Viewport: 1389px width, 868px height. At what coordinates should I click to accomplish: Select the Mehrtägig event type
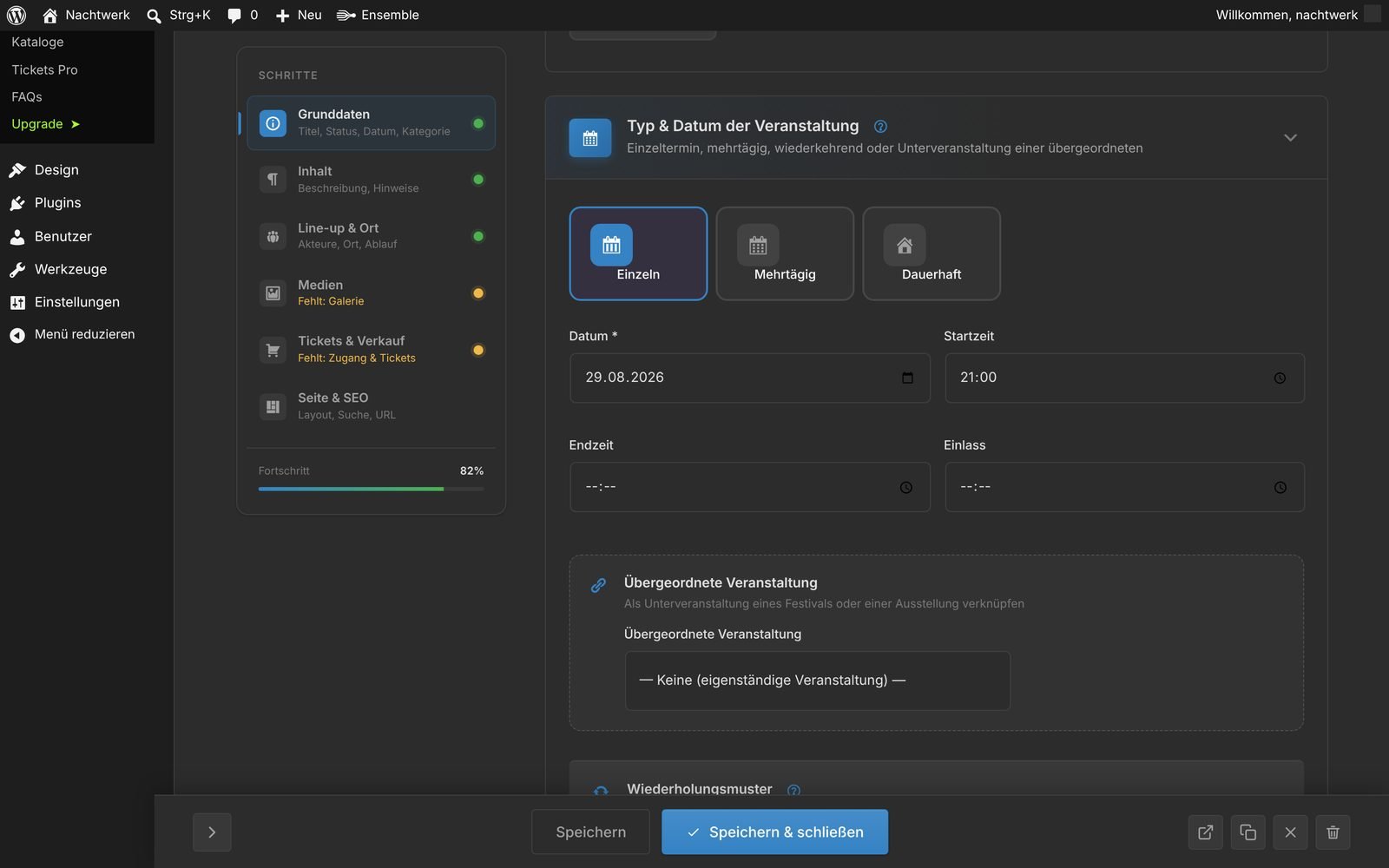[x=785, y=253]
